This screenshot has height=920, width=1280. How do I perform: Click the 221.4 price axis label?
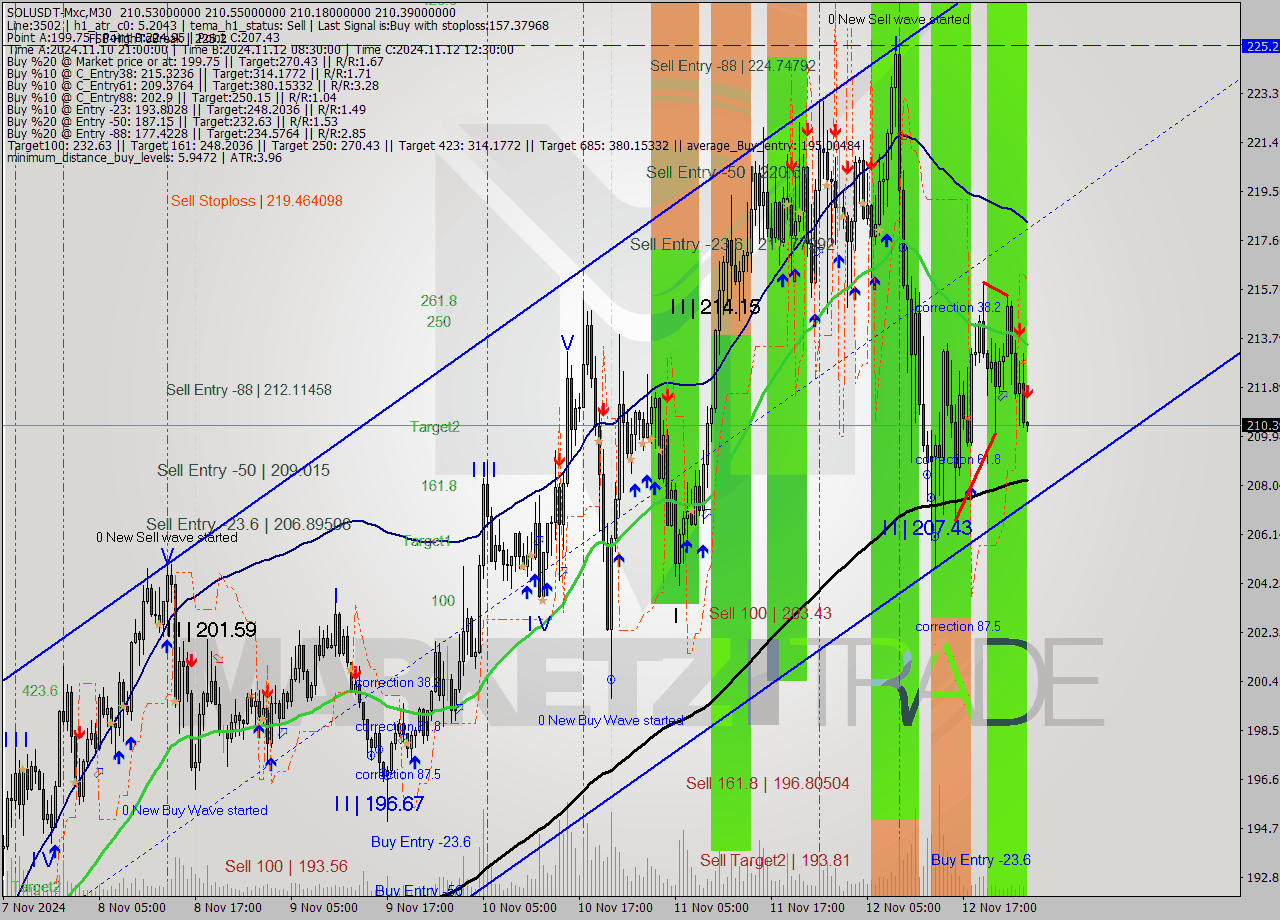[x=1263, y=142]
